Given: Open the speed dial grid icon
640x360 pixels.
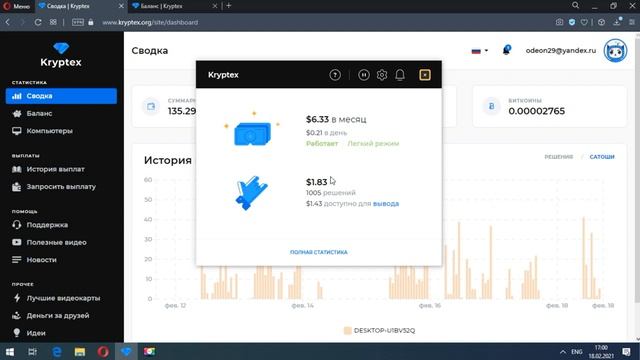Looking at the screenshot, I should [x=53, y=22].
